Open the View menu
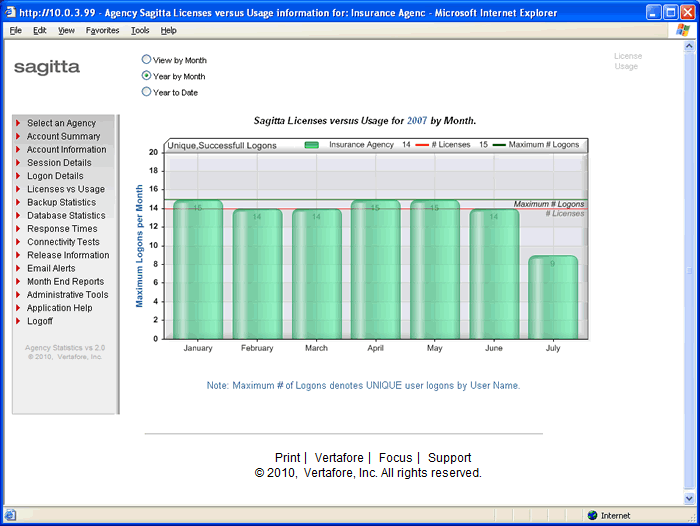This screenshot has height=526, width=700. pos(66,30)
